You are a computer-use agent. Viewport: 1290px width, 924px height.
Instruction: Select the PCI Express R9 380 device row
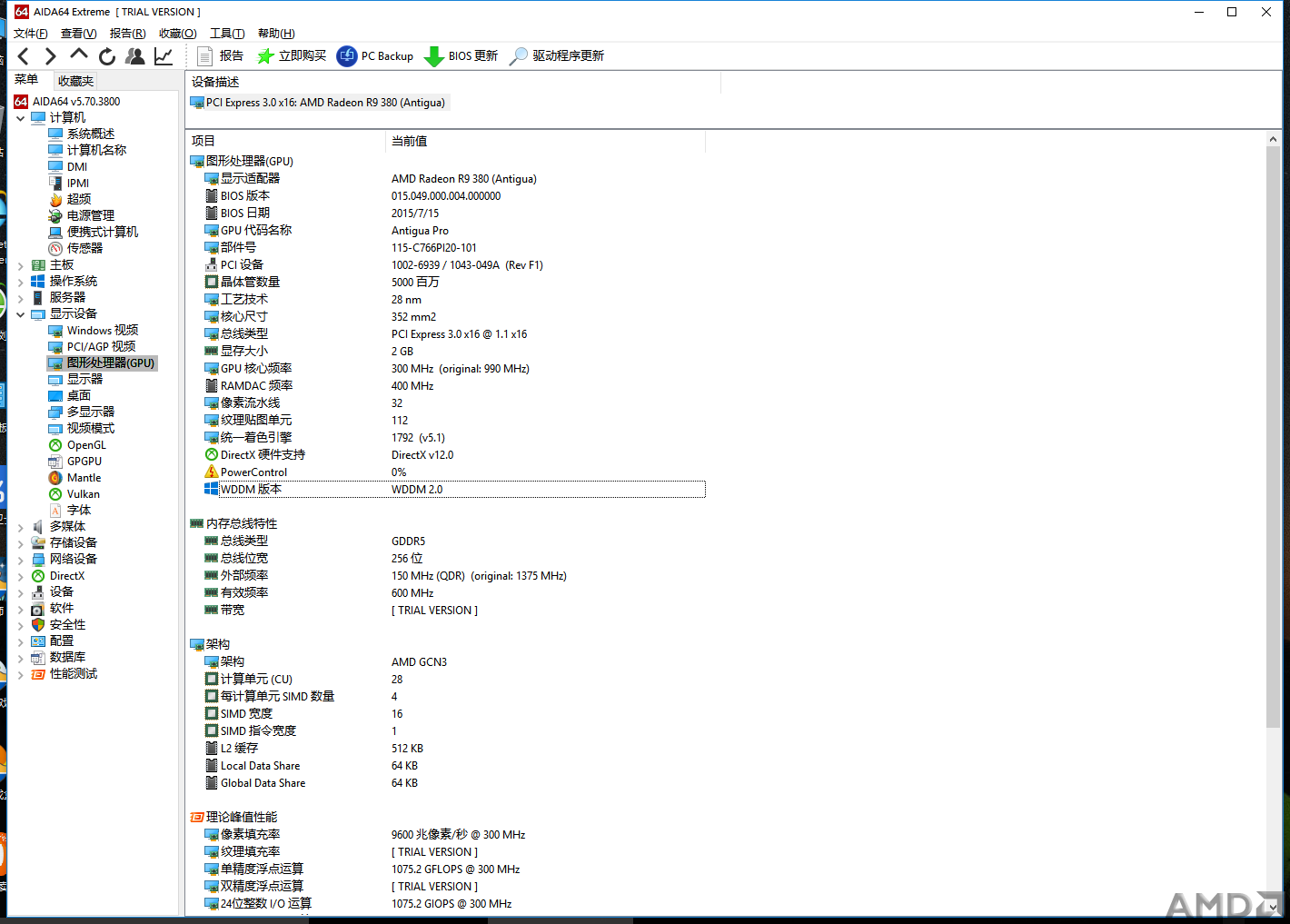320,103
